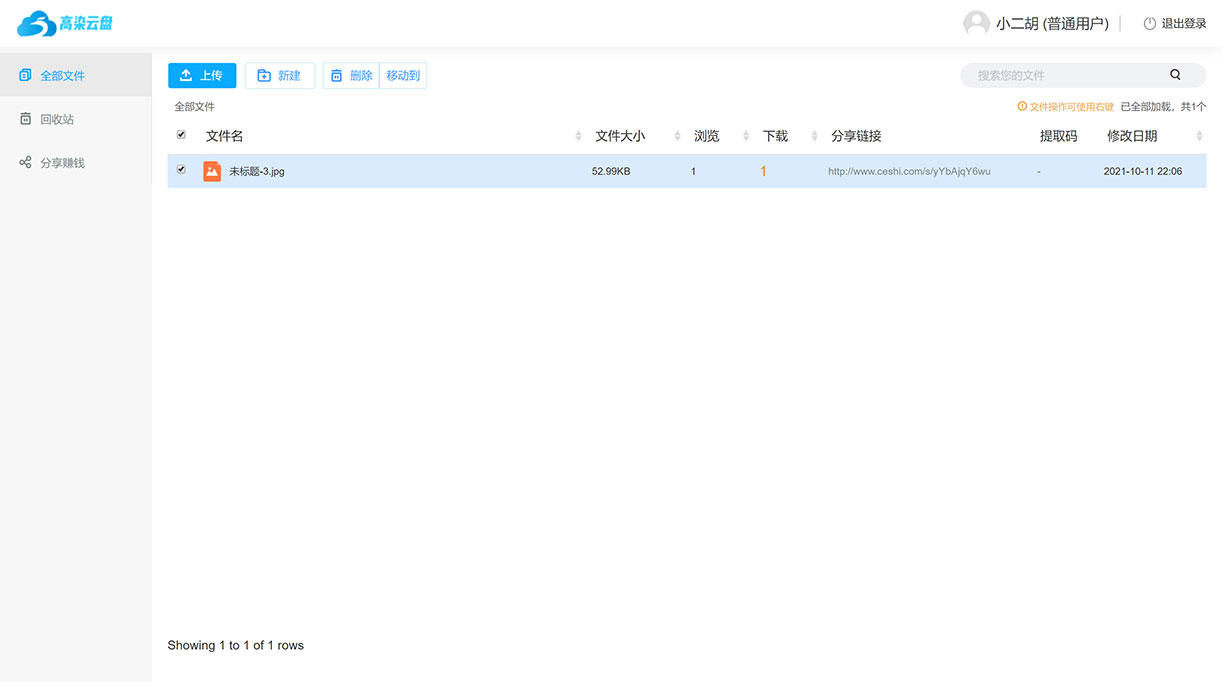The height and width of the screenshot is (682, 1222).
Task: Click the search magnifier icon
Action: (x=1175, y=75)
